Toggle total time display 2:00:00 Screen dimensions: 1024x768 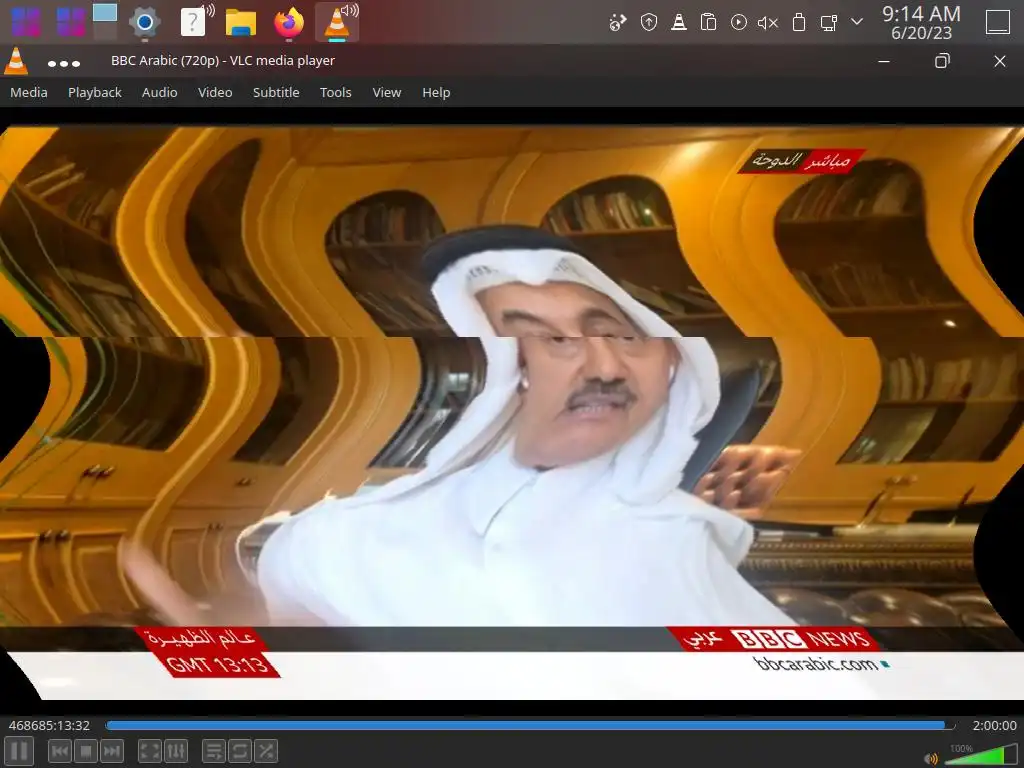click(x=994, y=726)
